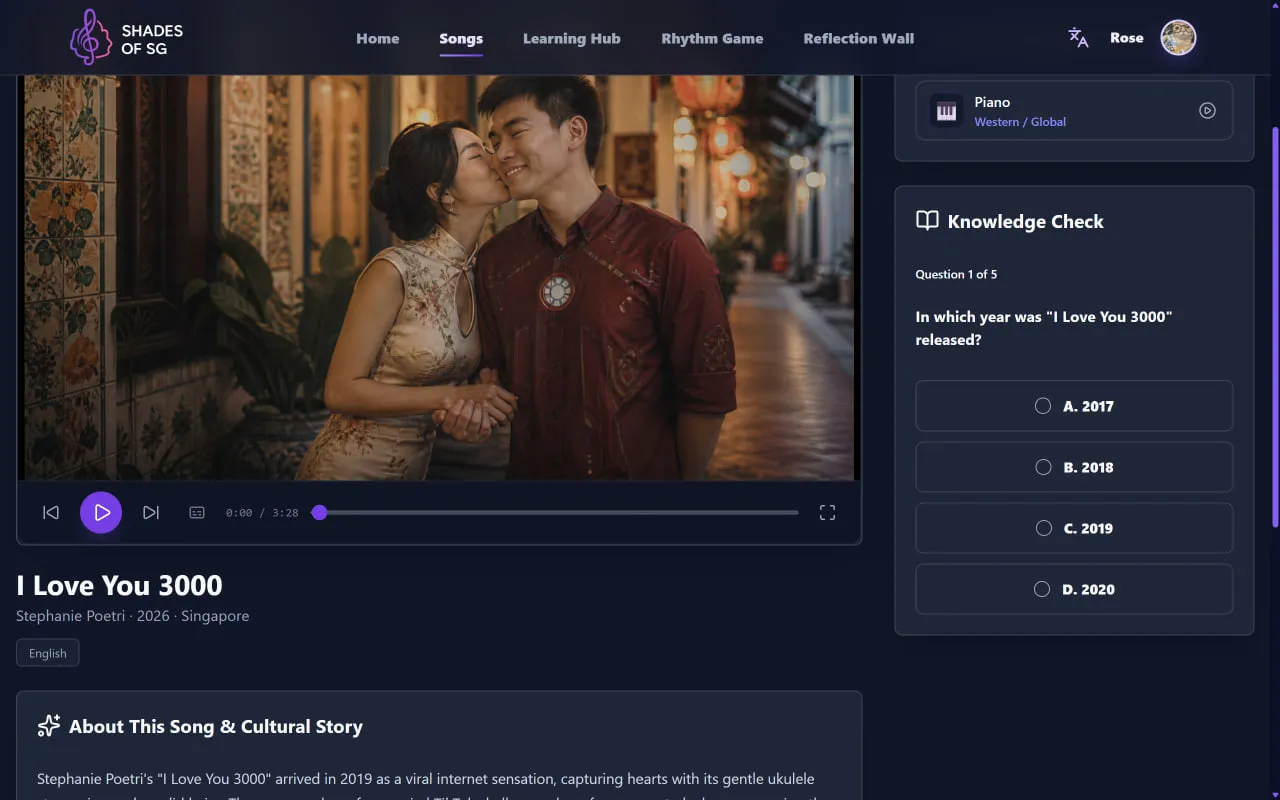Toggle video subtitles captions
This screenshot has width=1280, height=800.
(197, 512)
